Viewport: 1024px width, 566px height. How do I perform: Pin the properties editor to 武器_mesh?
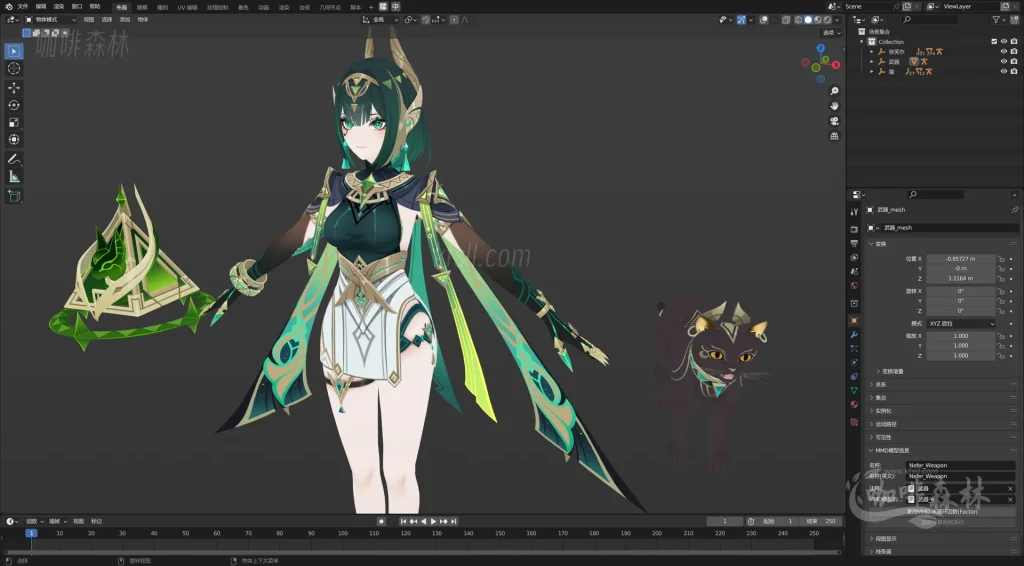pyautogui.click(x=1014, y=210)
